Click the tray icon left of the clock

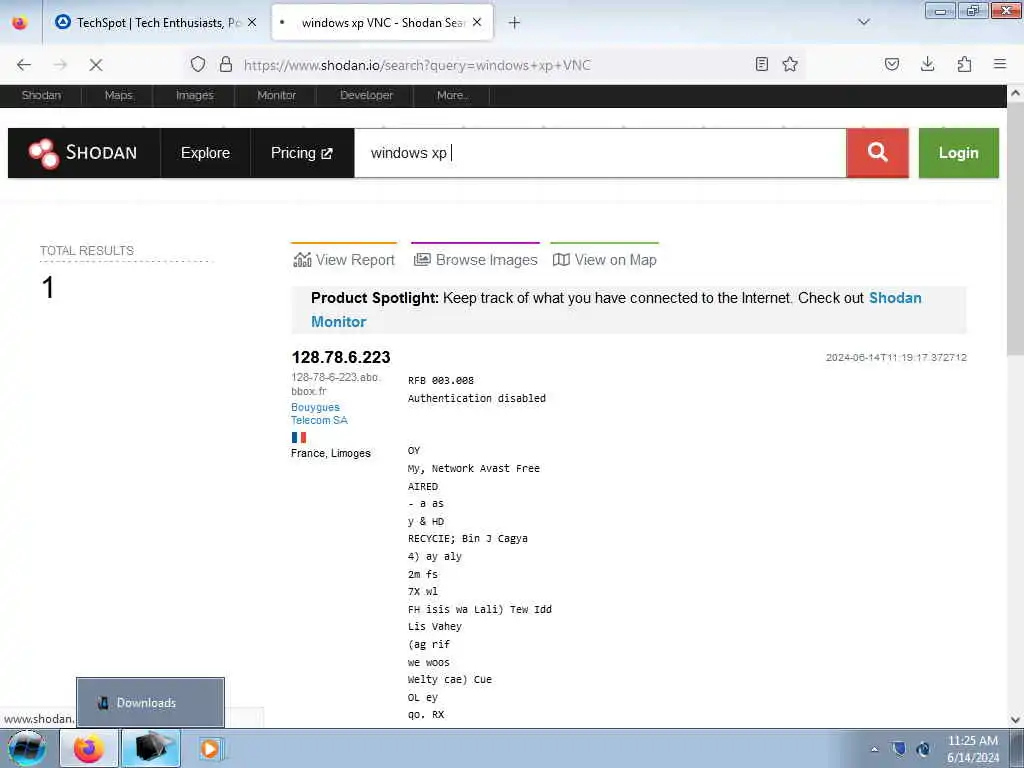923,749
